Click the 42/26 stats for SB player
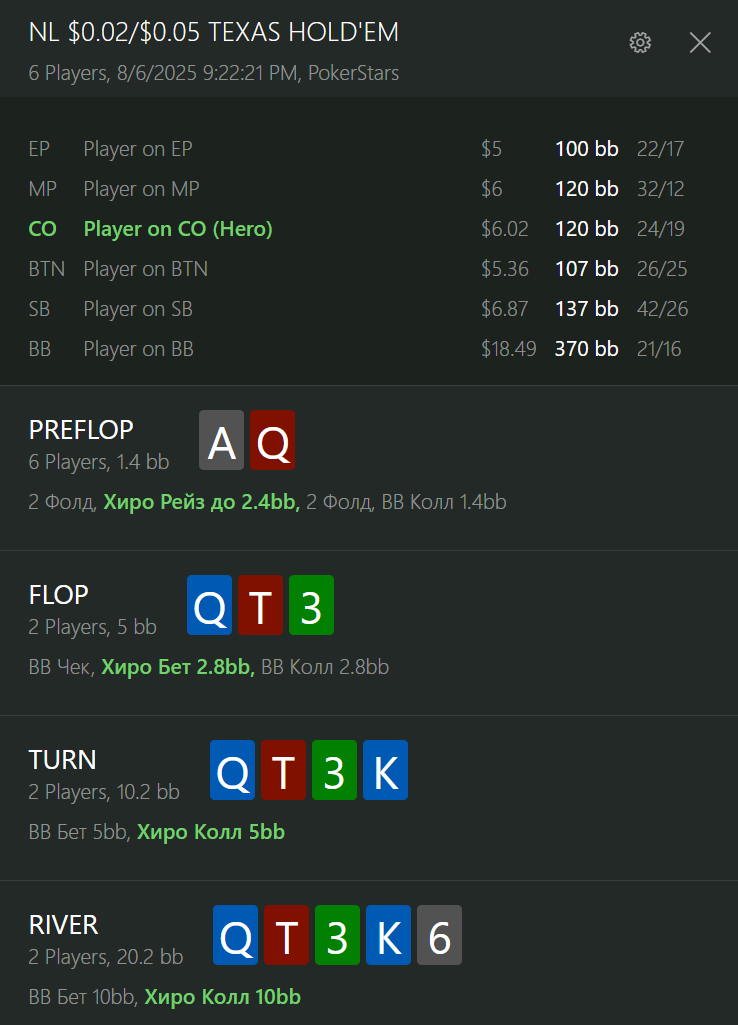The height and width of the screenshot is (1025, 738). pyautogui.click(x=662, y=309)
